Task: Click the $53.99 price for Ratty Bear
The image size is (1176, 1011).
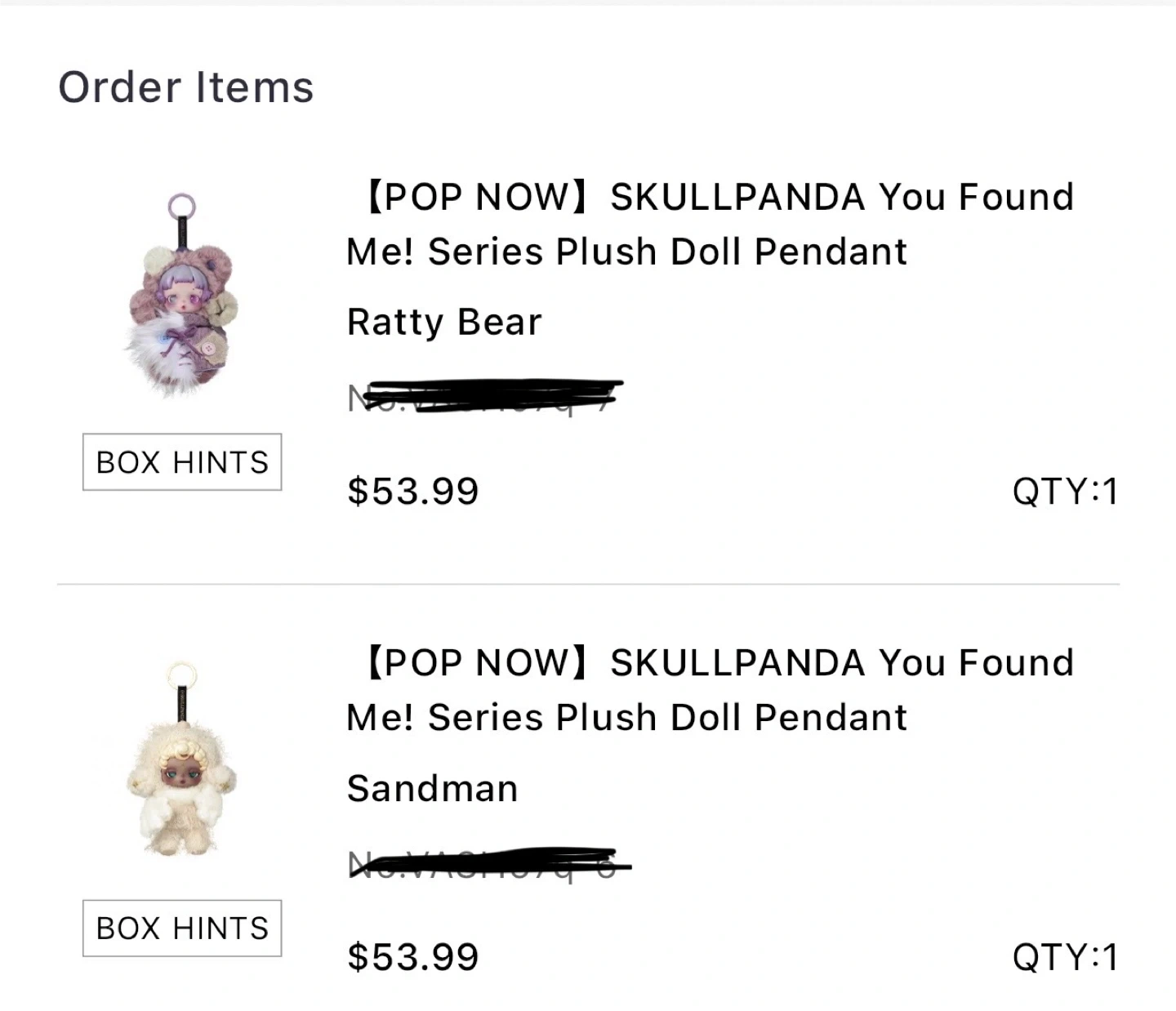Action: 412,491
